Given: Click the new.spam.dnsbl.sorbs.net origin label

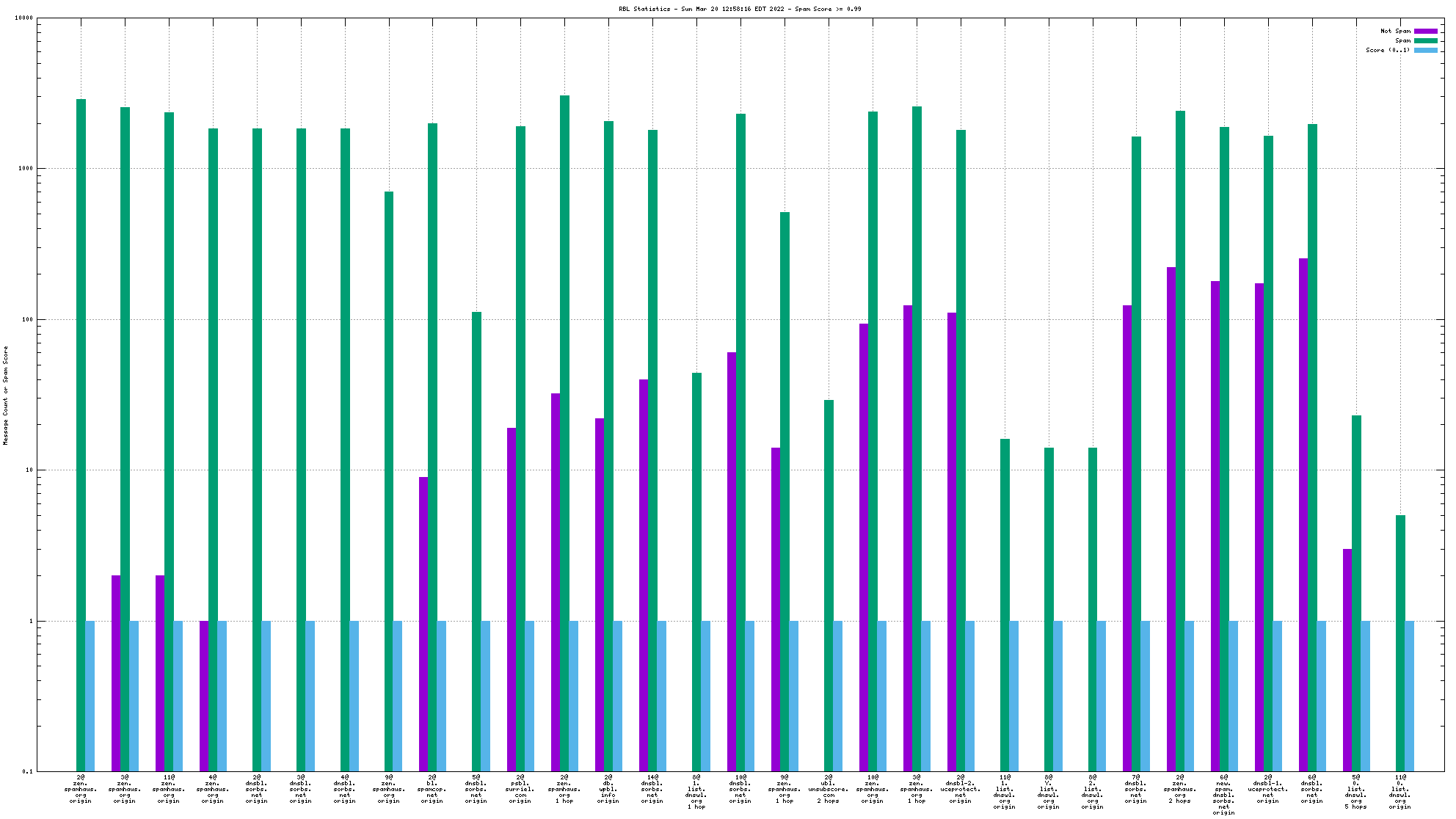Looking at the screenshot, I should [1223, 795].
